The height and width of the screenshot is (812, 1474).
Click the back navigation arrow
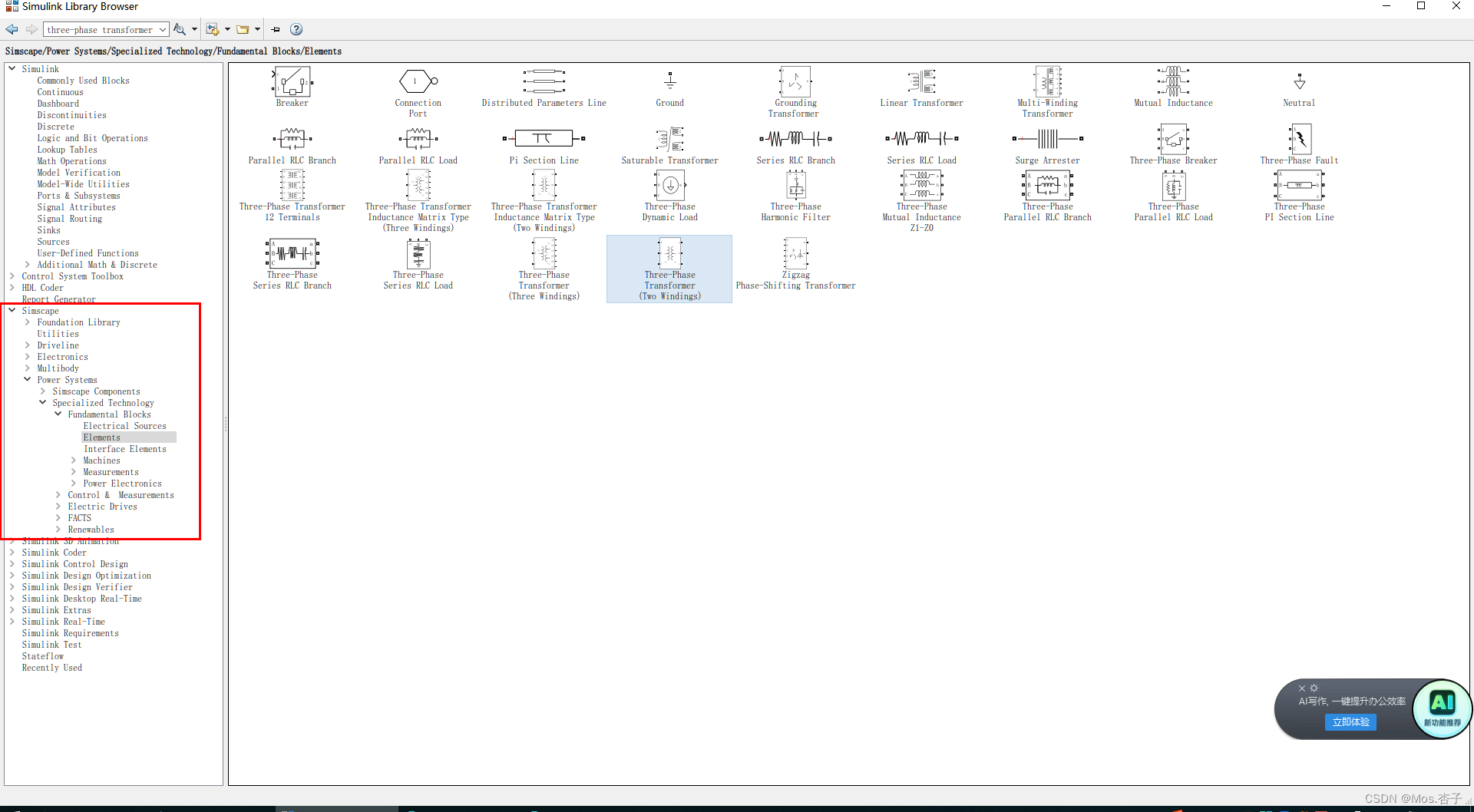pyautogui.click(x=12, y=29)
